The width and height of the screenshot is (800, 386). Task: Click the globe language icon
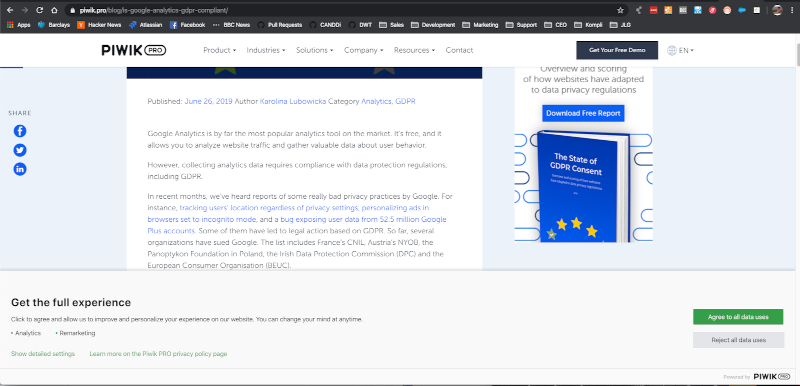coord(671,50)
